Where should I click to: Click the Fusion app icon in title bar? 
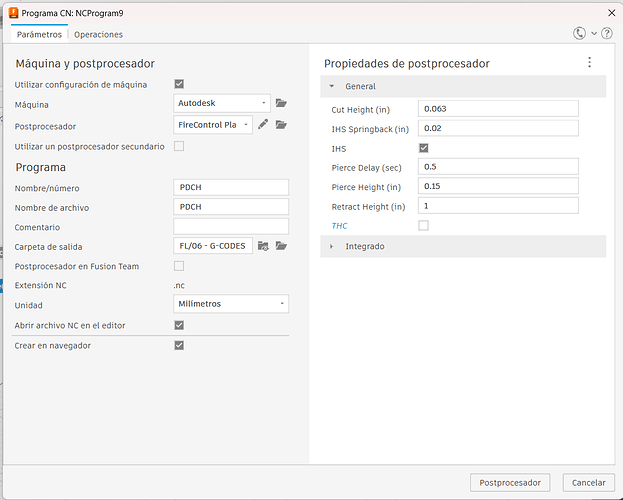point(14,13)
